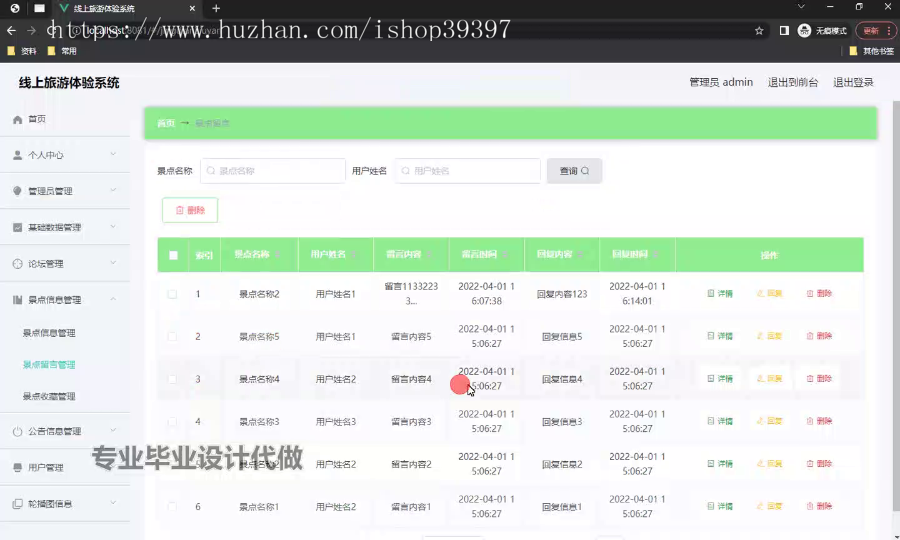Expand the 个人中心 menu chevron
The height and width of the screenshot is (540, 900).
(x=113, y=154)
